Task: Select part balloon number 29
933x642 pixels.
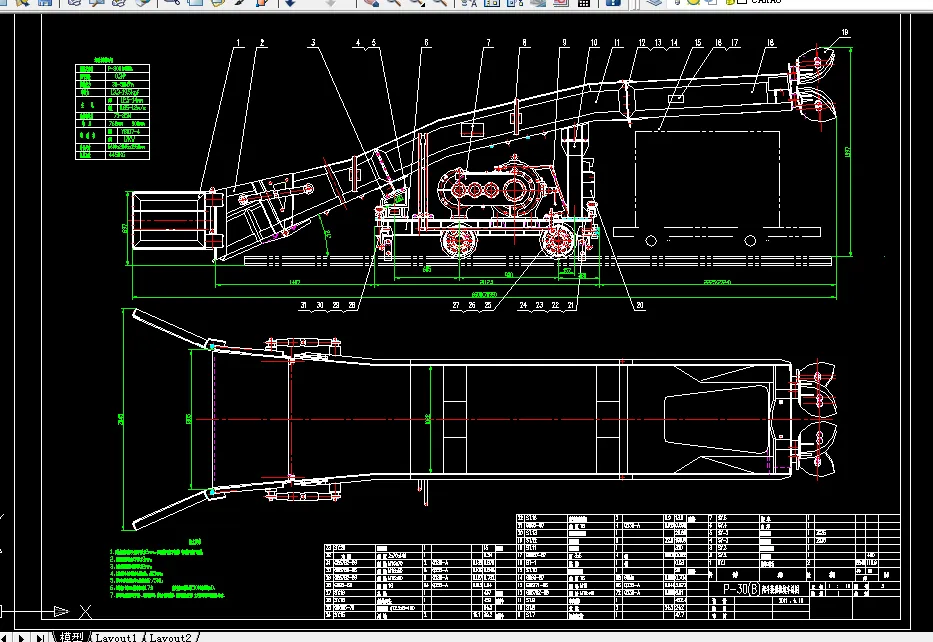Action: (336, 305)
